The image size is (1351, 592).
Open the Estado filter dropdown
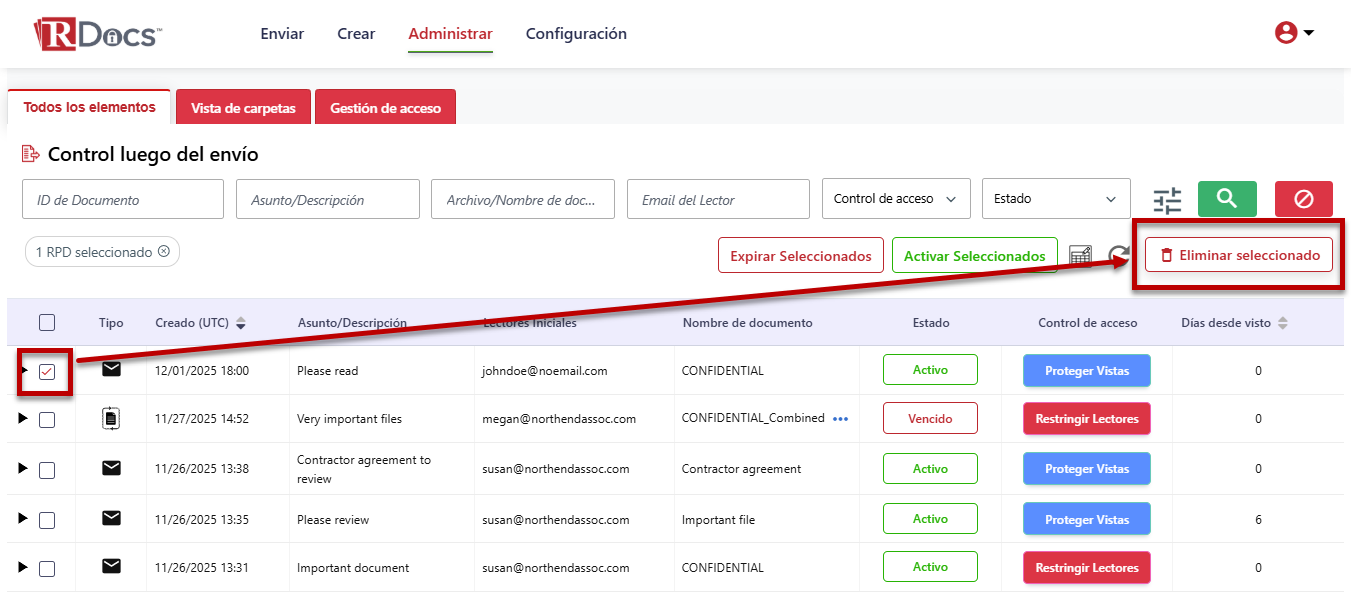tap(1055, 199)
